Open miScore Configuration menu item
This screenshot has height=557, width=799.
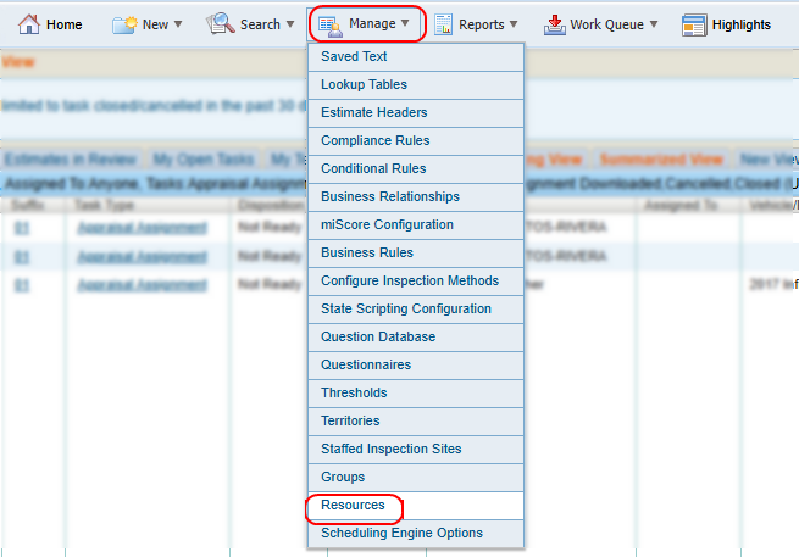[387, 225]
